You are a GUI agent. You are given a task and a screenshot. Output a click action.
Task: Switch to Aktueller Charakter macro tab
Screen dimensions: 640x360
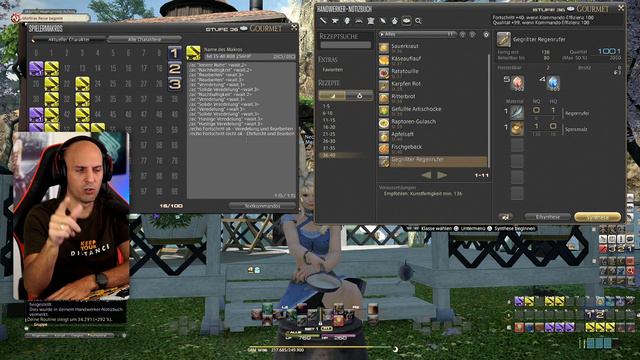pos(69,40)
